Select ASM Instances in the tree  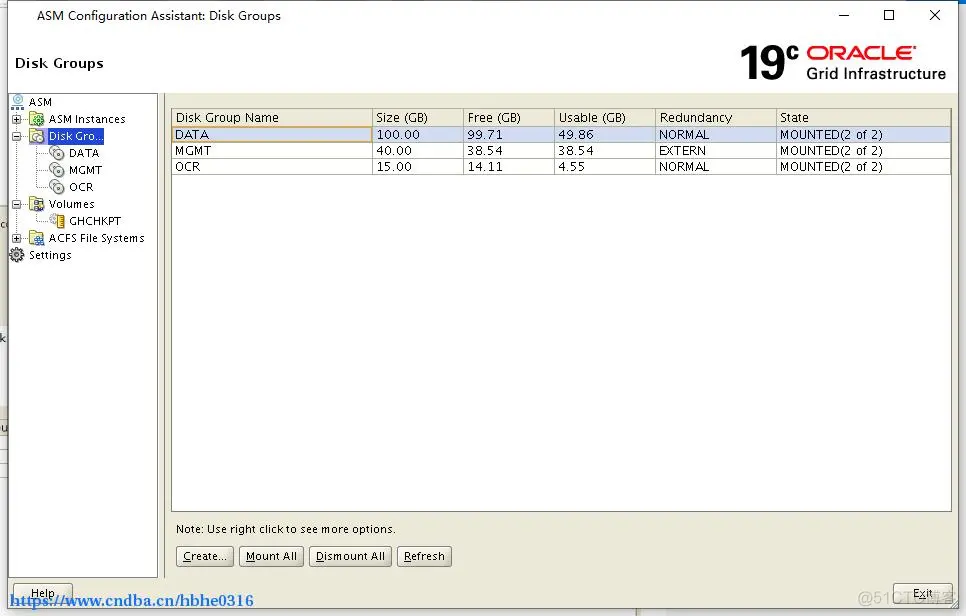click(87, 119)
